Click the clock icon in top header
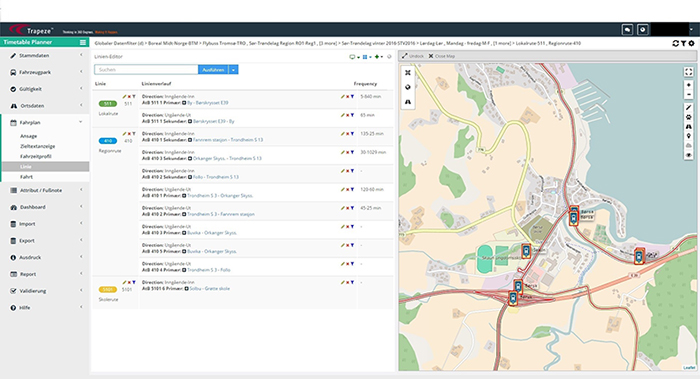The height and width of the screenshot is (379, 700). coord(642,29)
